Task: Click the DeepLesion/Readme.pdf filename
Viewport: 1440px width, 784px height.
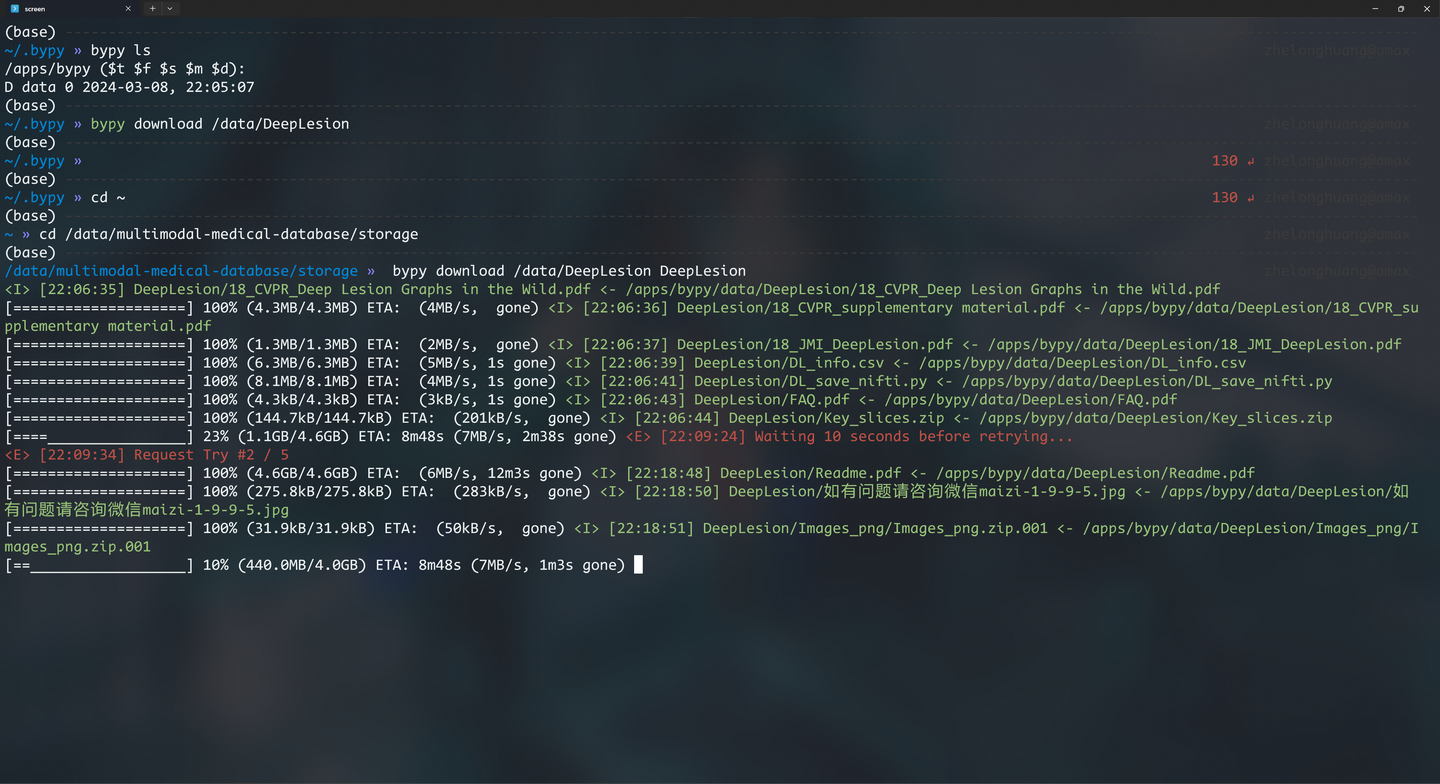Action: point(808,473)
